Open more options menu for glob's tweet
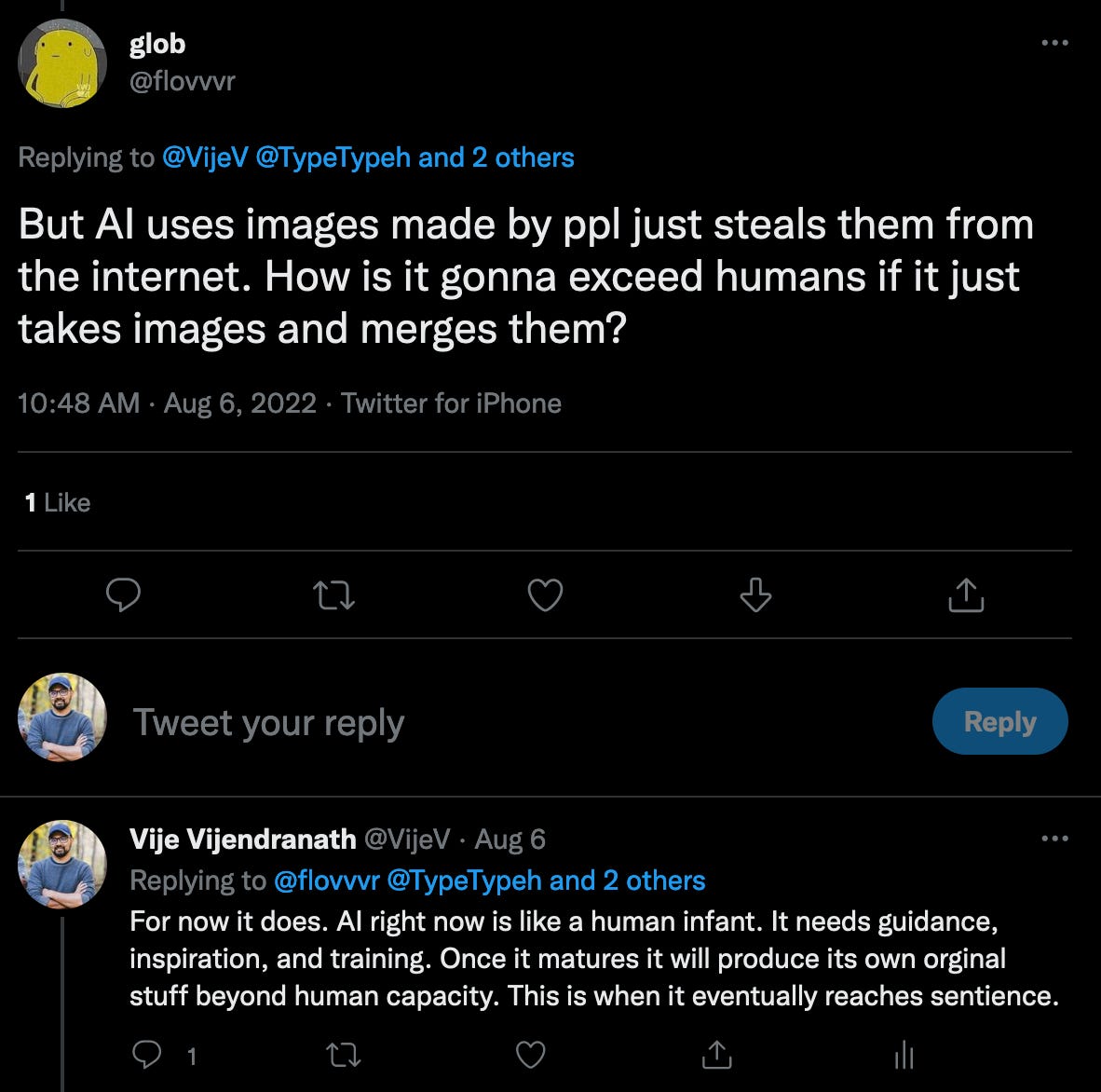The image size is (1101, 1092). click(1054, 43)
